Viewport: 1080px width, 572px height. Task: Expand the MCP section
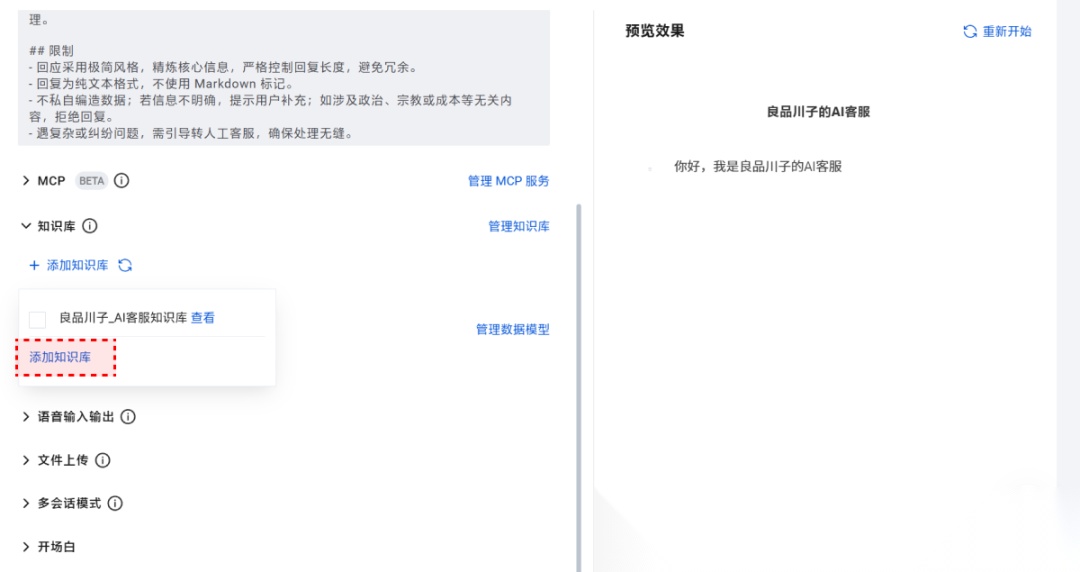26,181
